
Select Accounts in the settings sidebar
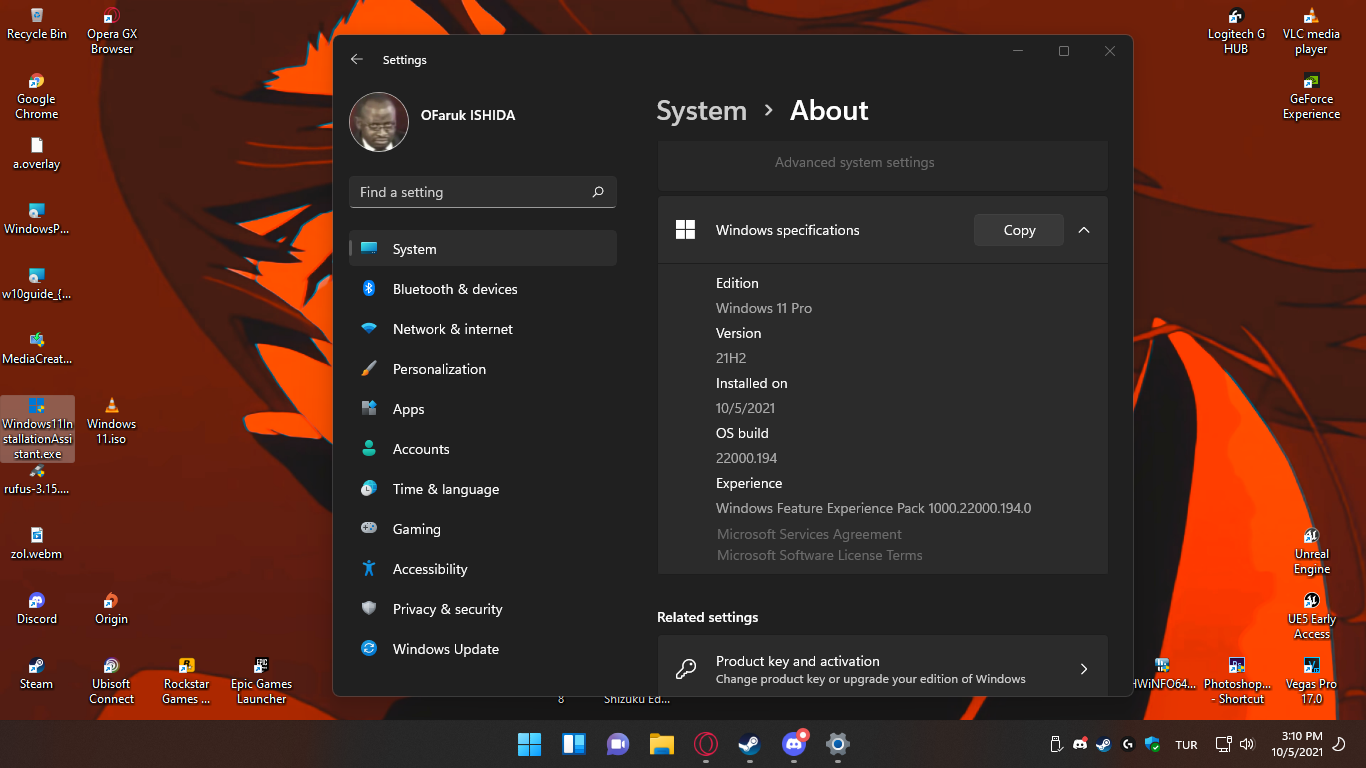click(421, 449)
